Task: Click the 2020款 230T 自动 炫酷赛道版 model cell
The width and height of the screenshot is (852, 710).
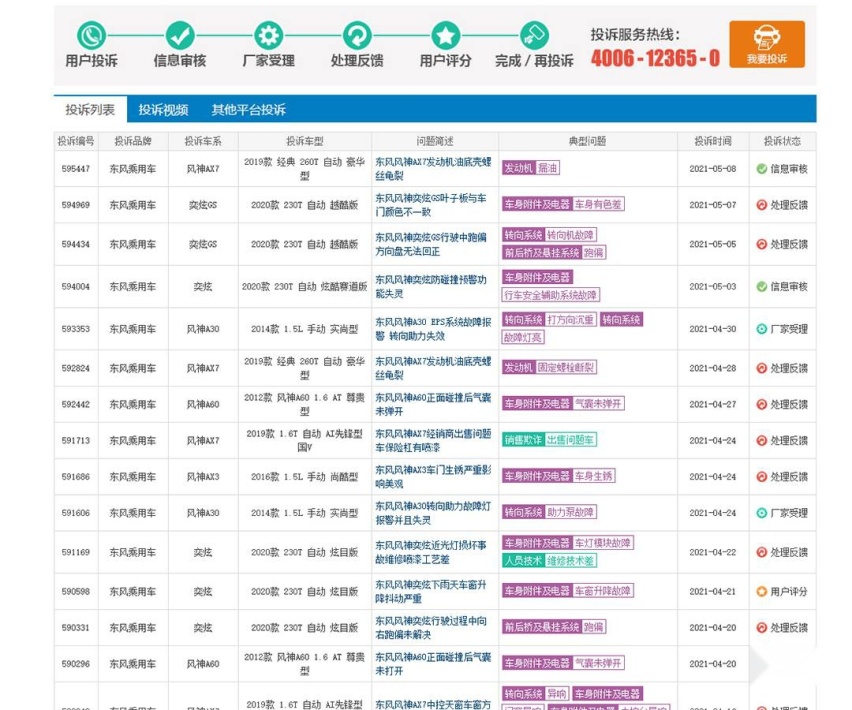Action: pos(304,286)
